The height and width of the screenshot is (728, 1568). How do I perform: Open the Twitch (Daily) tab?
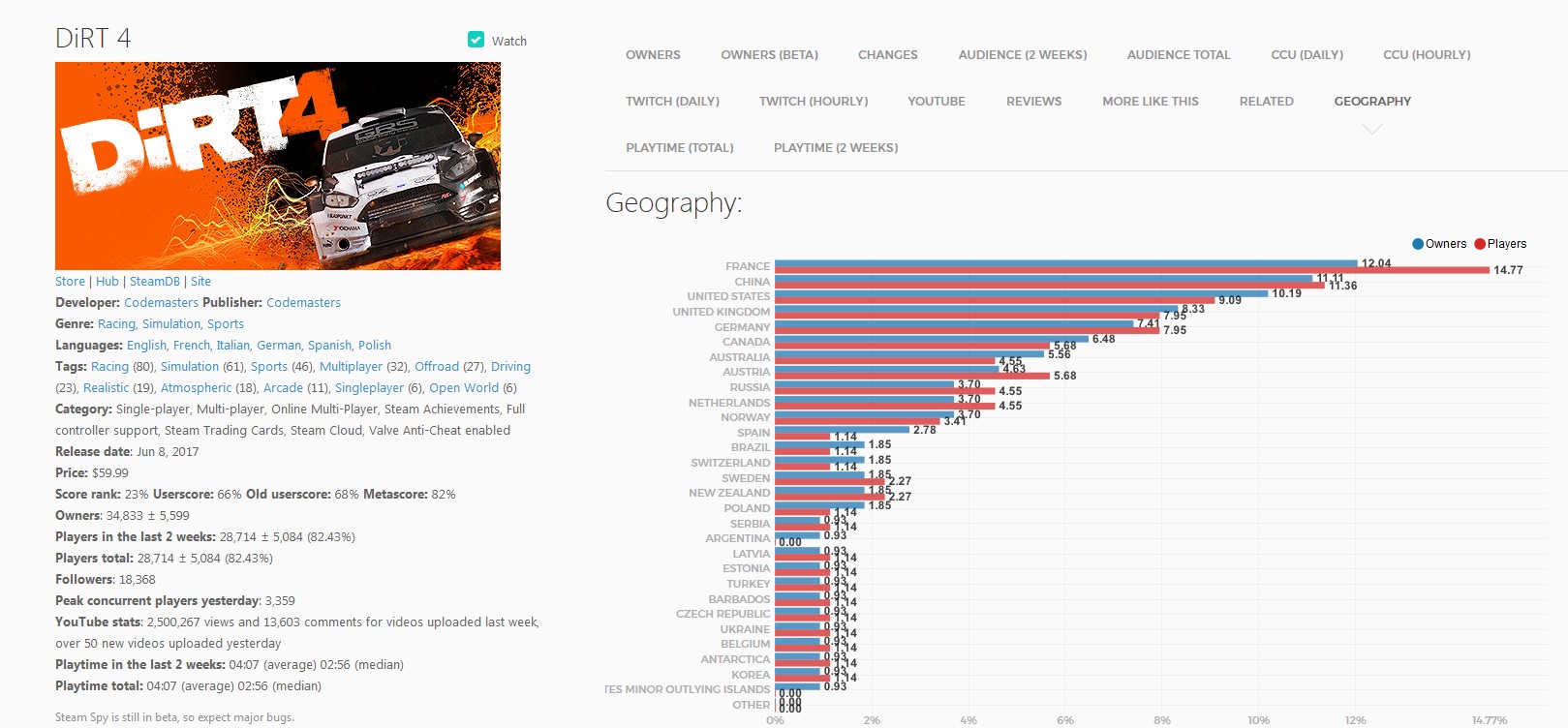(x=672, y=102)
